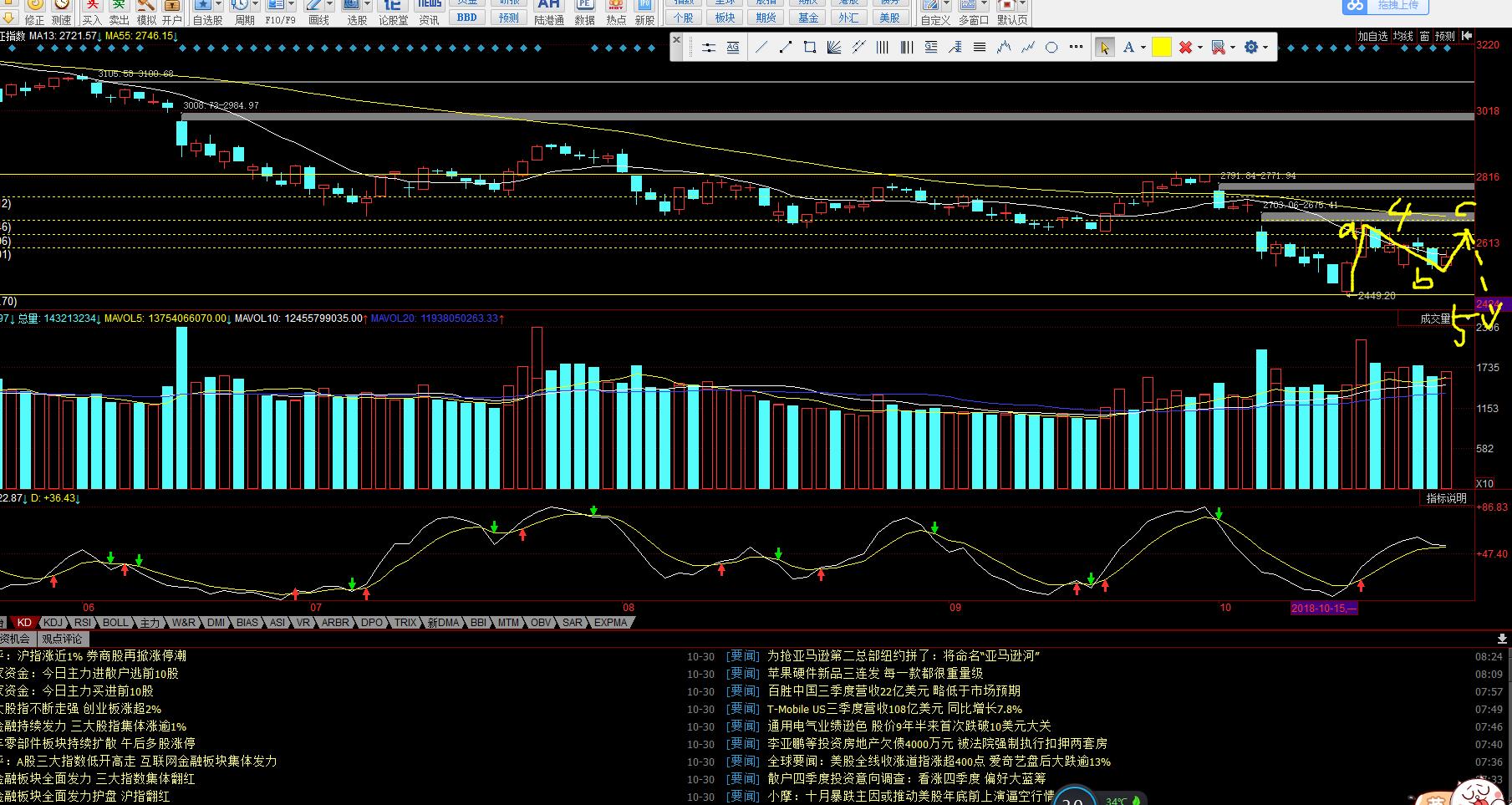Image resolution: width=1512 pixels, height=805 pixels.
Task: Show more drawing tools via ellipsis
Action: tap(1076, 48)
